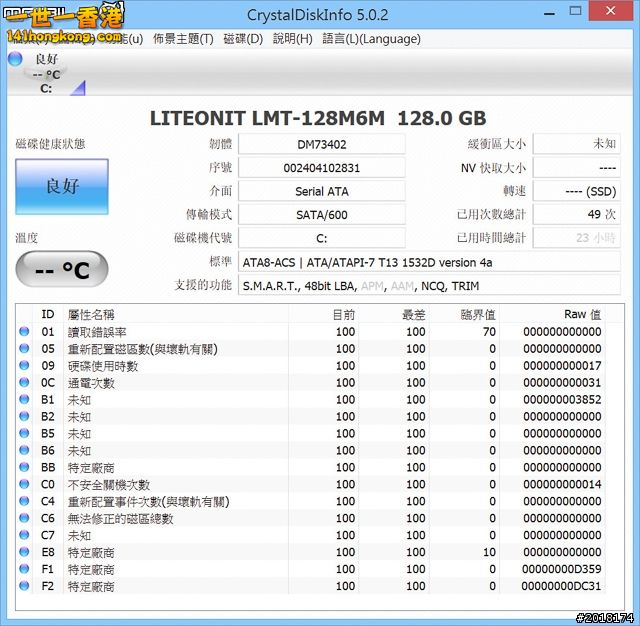The width and height of the screenshot is (640, 626).
Task: Click the 傳輸模式 field showing SATA/600
Action: coord(322,215)
